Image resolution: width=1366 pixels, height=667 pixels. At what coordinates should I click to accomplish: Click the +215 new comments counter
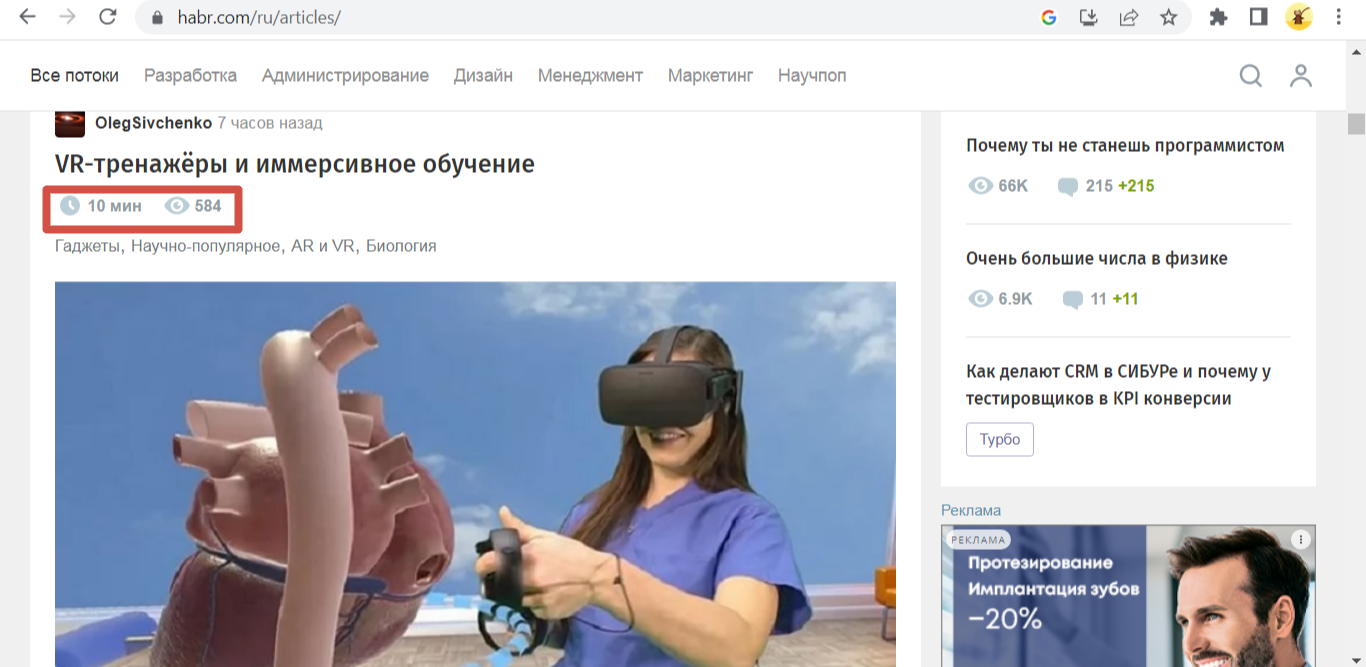click(x=1136, y=186)
